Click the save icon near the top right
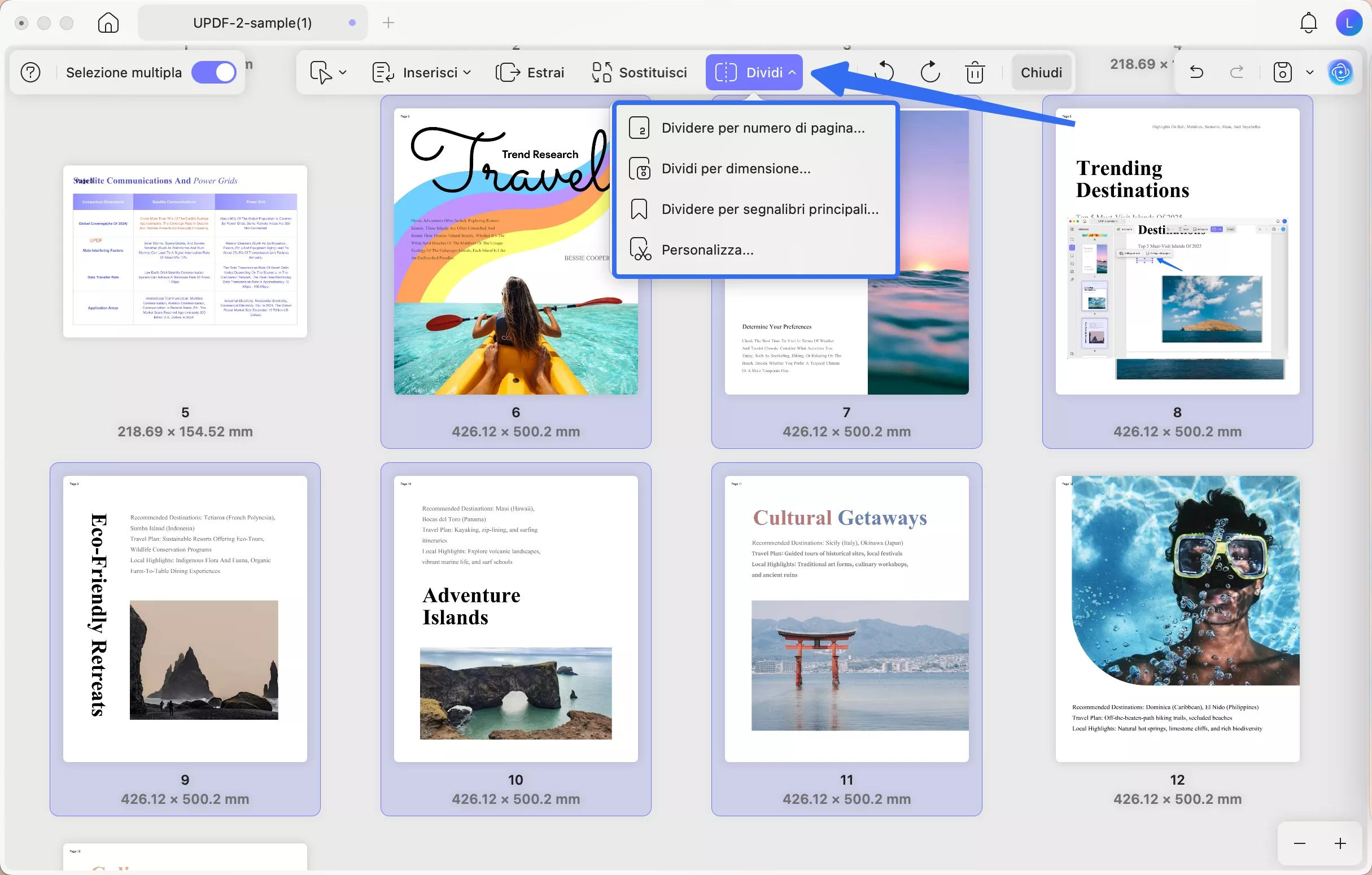This screenshot has width=1372, height=875. coord(1282,72)
